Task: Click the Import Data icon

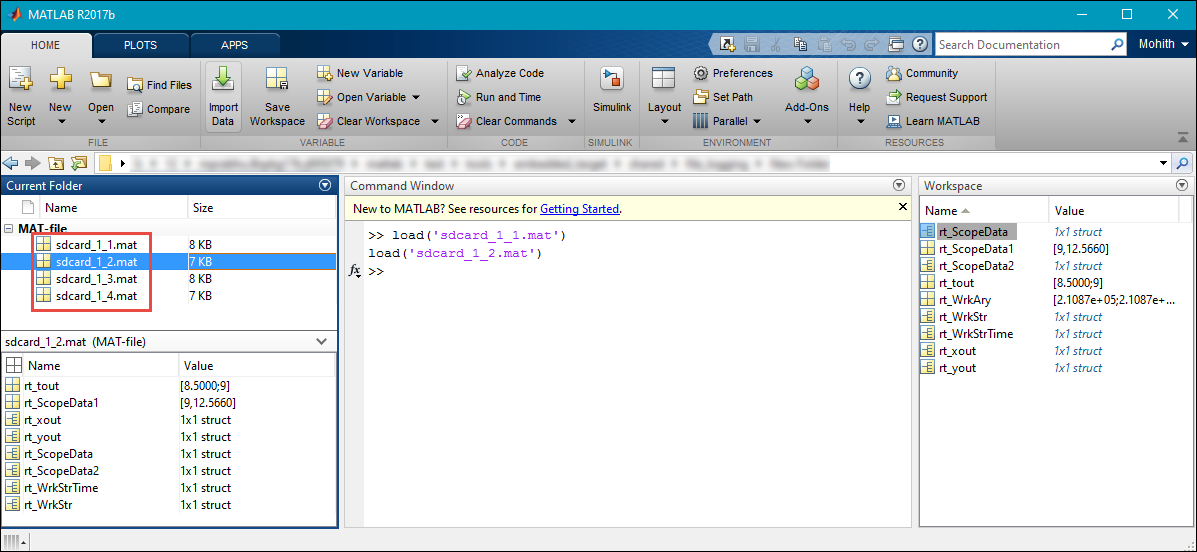Action: (x=223, y=80)
